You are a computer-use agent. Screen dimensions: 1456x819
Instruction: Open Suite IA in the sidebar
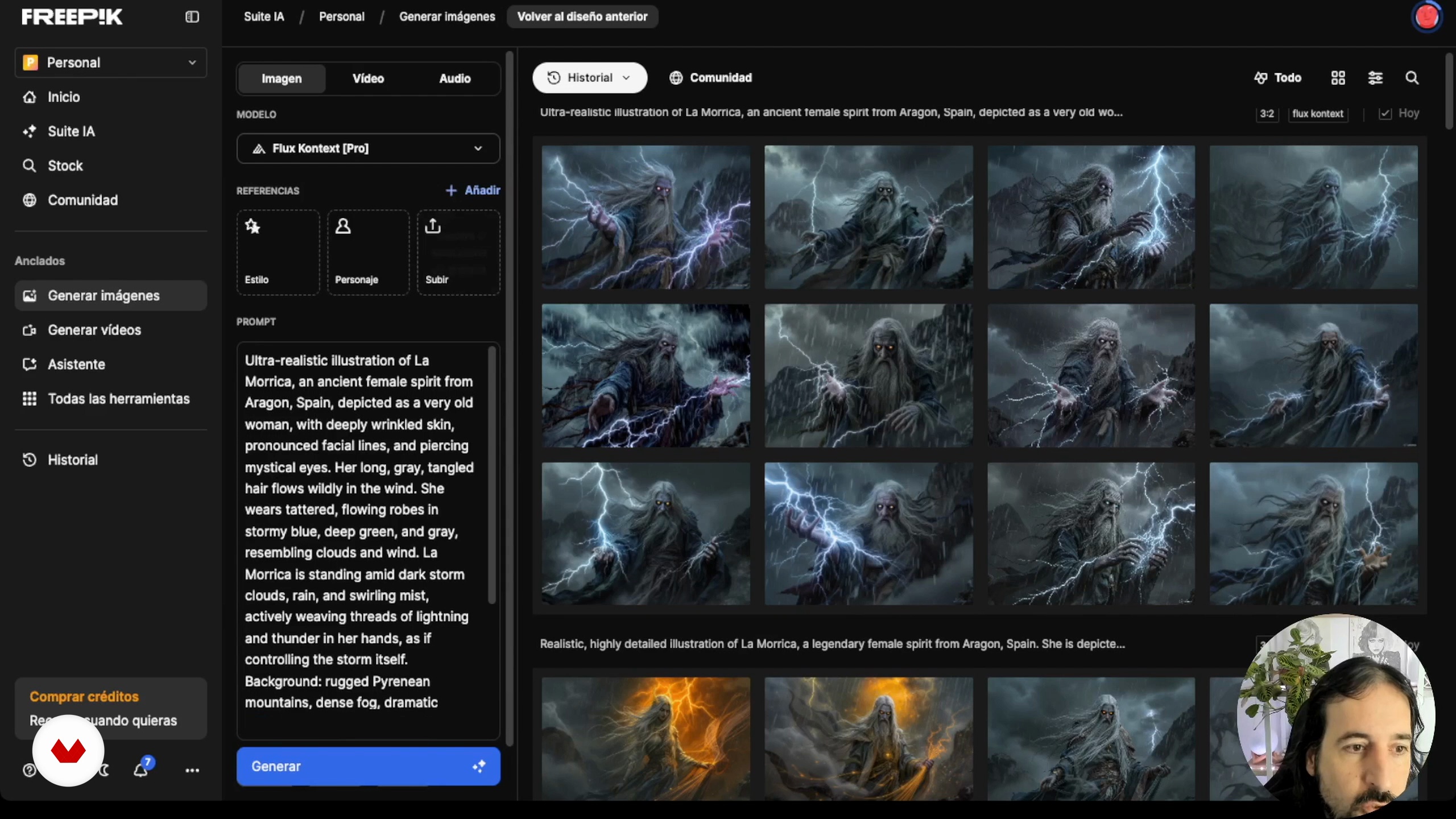[111, 132]
